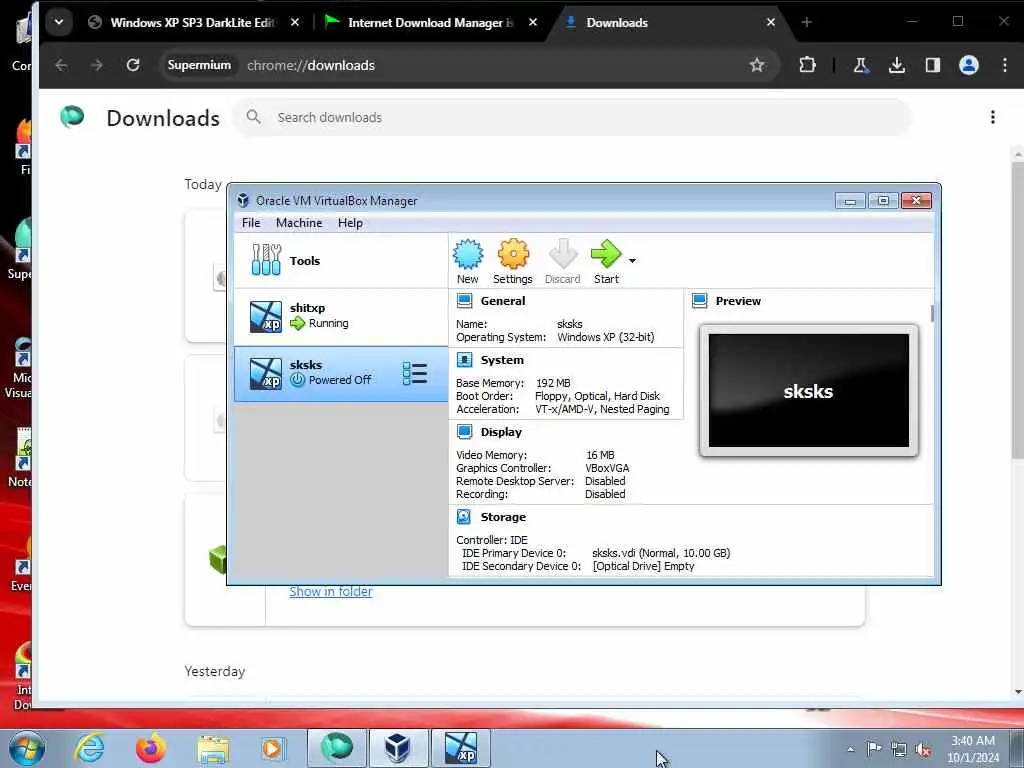Open the Windows Start button
The width and height of the screenshot is (1024, 768).
coord(27,748)
